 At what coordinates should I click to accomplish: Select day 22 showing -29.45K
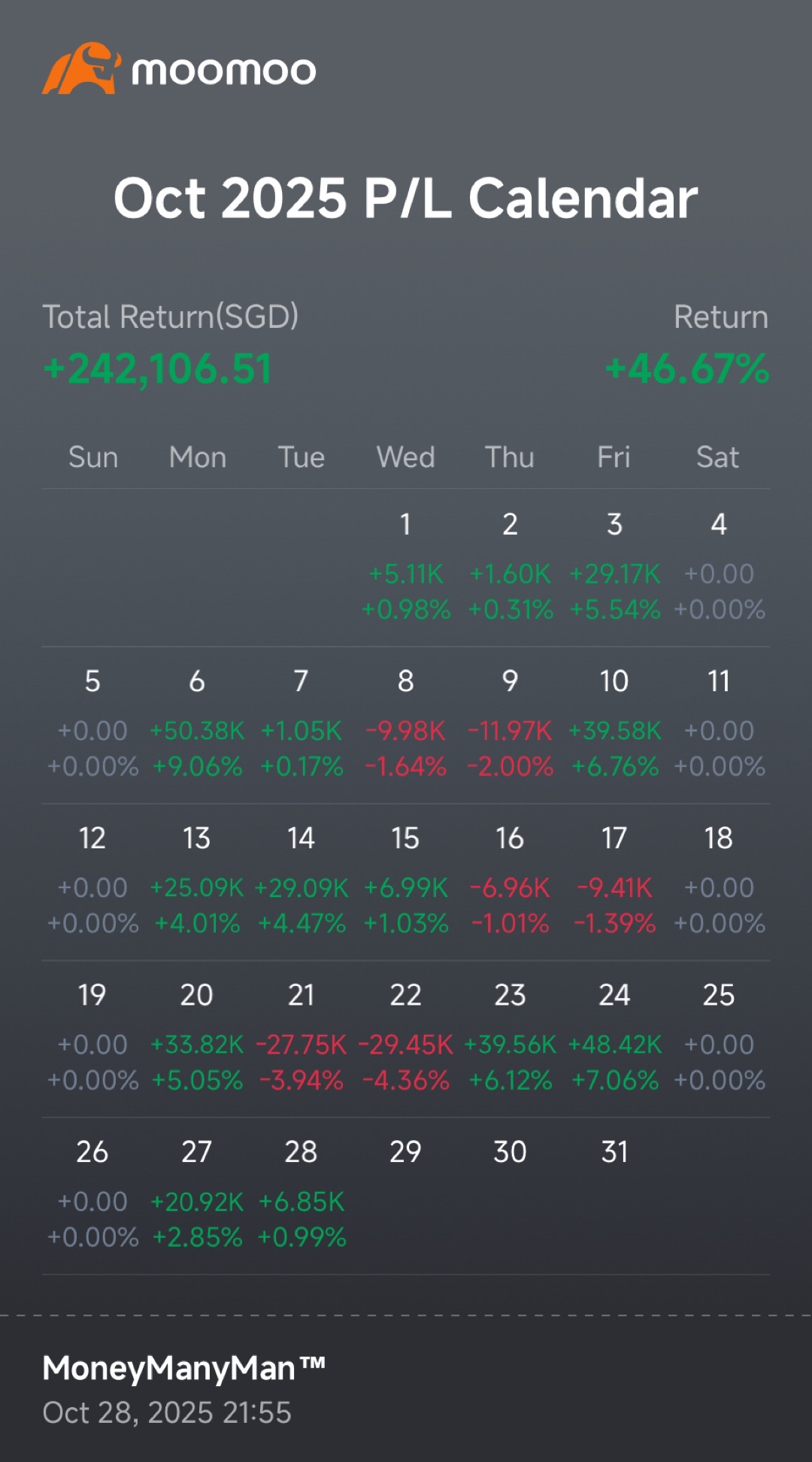point(405,1042)
